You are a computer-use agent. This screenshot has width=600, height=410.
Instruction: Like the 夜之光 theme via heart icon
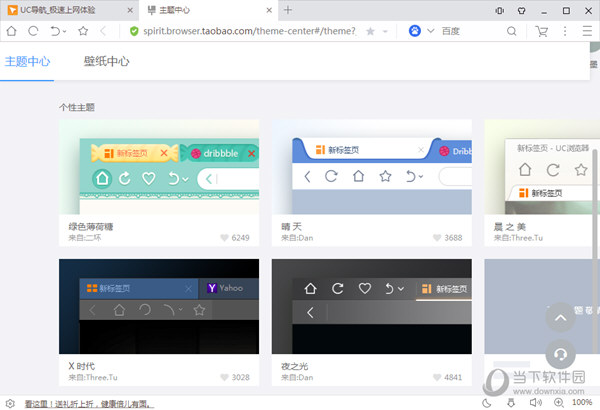pyautogui.click(x=437, y=377)
